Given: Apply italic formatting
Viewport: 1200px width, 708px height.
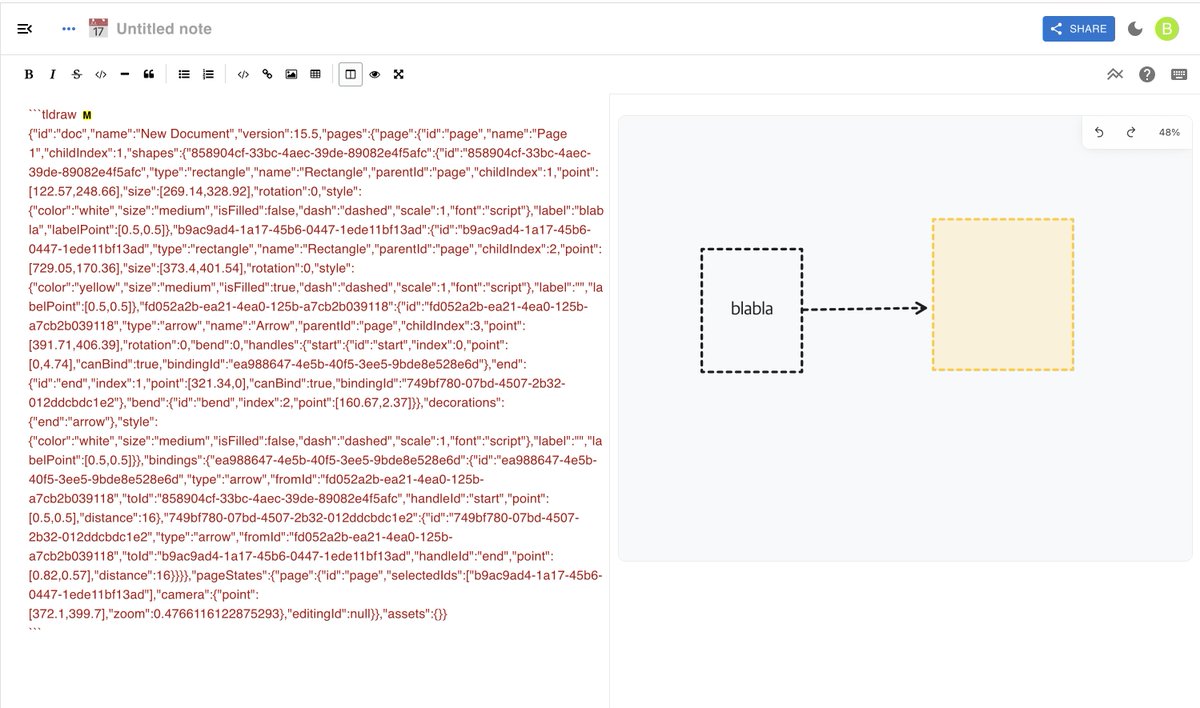Looking at the screenshot, I should click(53, 74).
